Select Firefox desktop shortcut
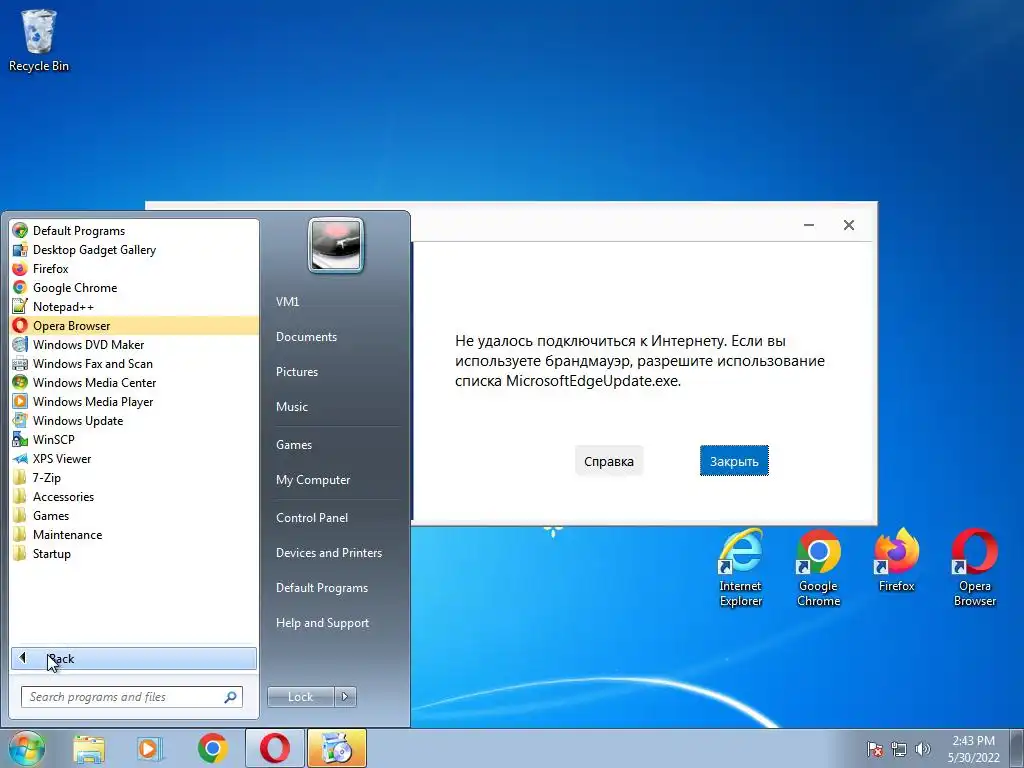Image resolution: width=1024 pixels, height=768 pixels. pos(897,560)
